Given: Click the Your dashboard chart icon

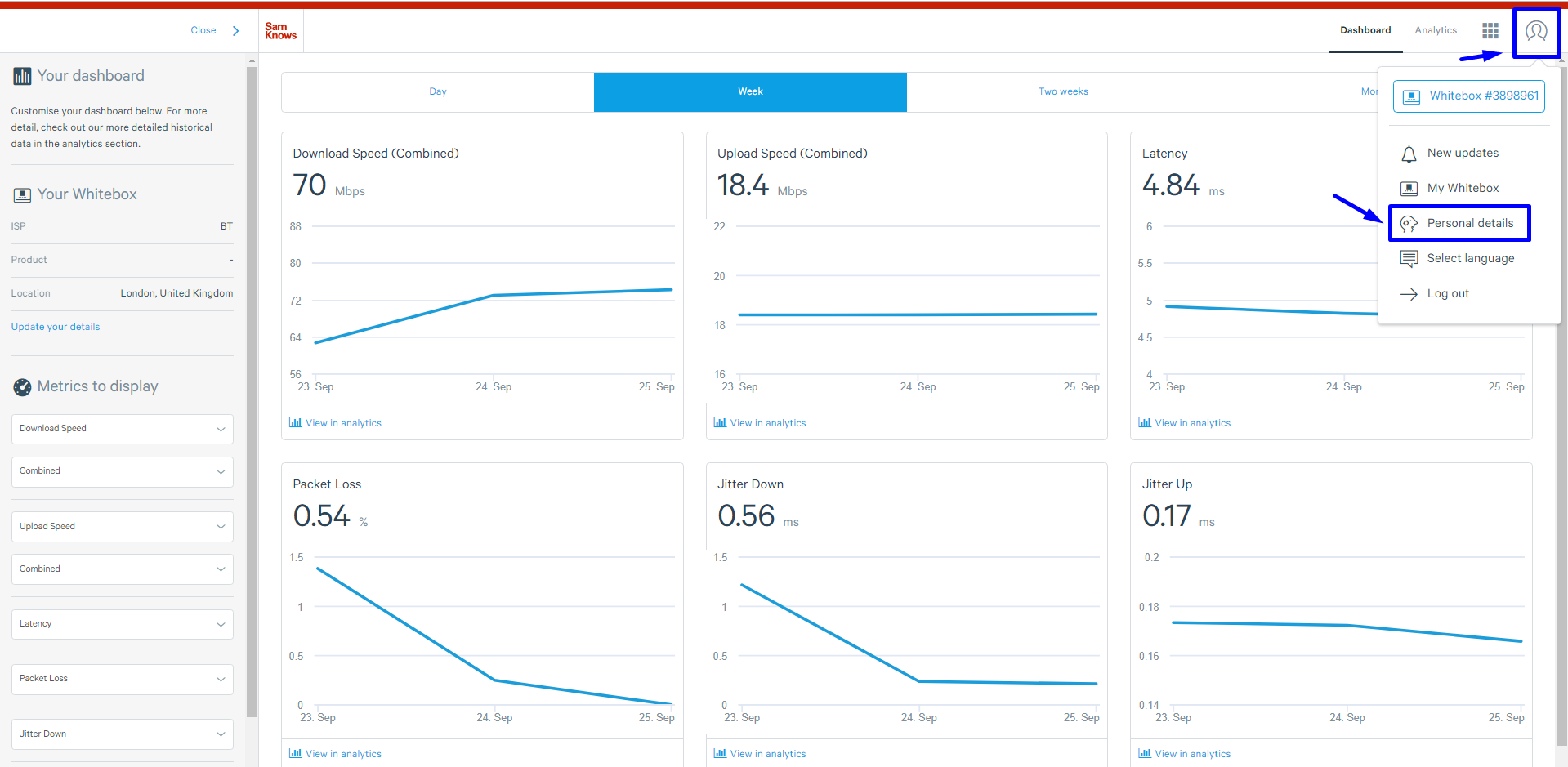Looking at the screenshot, I should pos(22,77).
